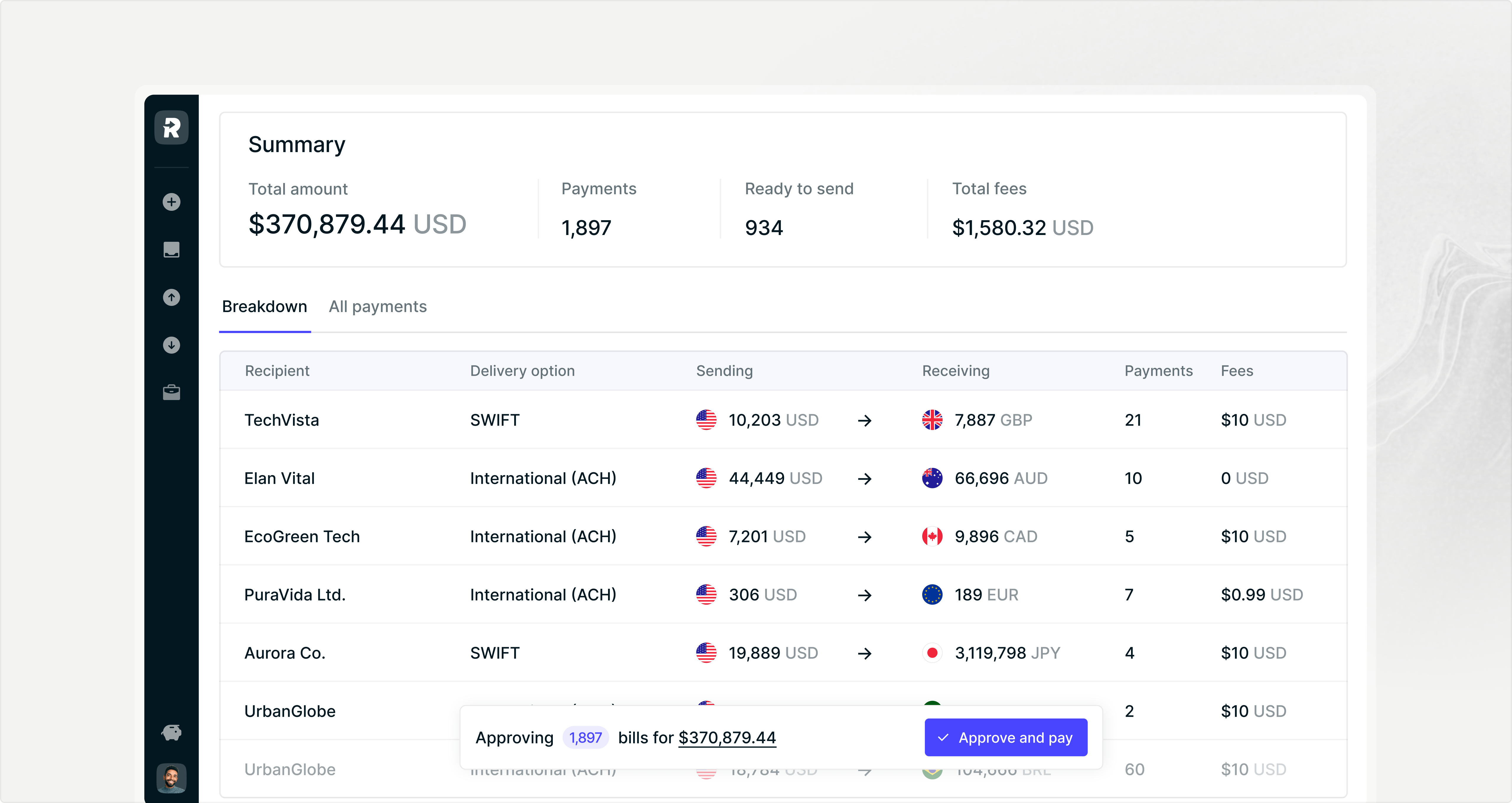Switch to the All payments tab
Image resolution: width=1512 pixels, height=803 pixels.
pyautogui.click(x=377, y=306)
